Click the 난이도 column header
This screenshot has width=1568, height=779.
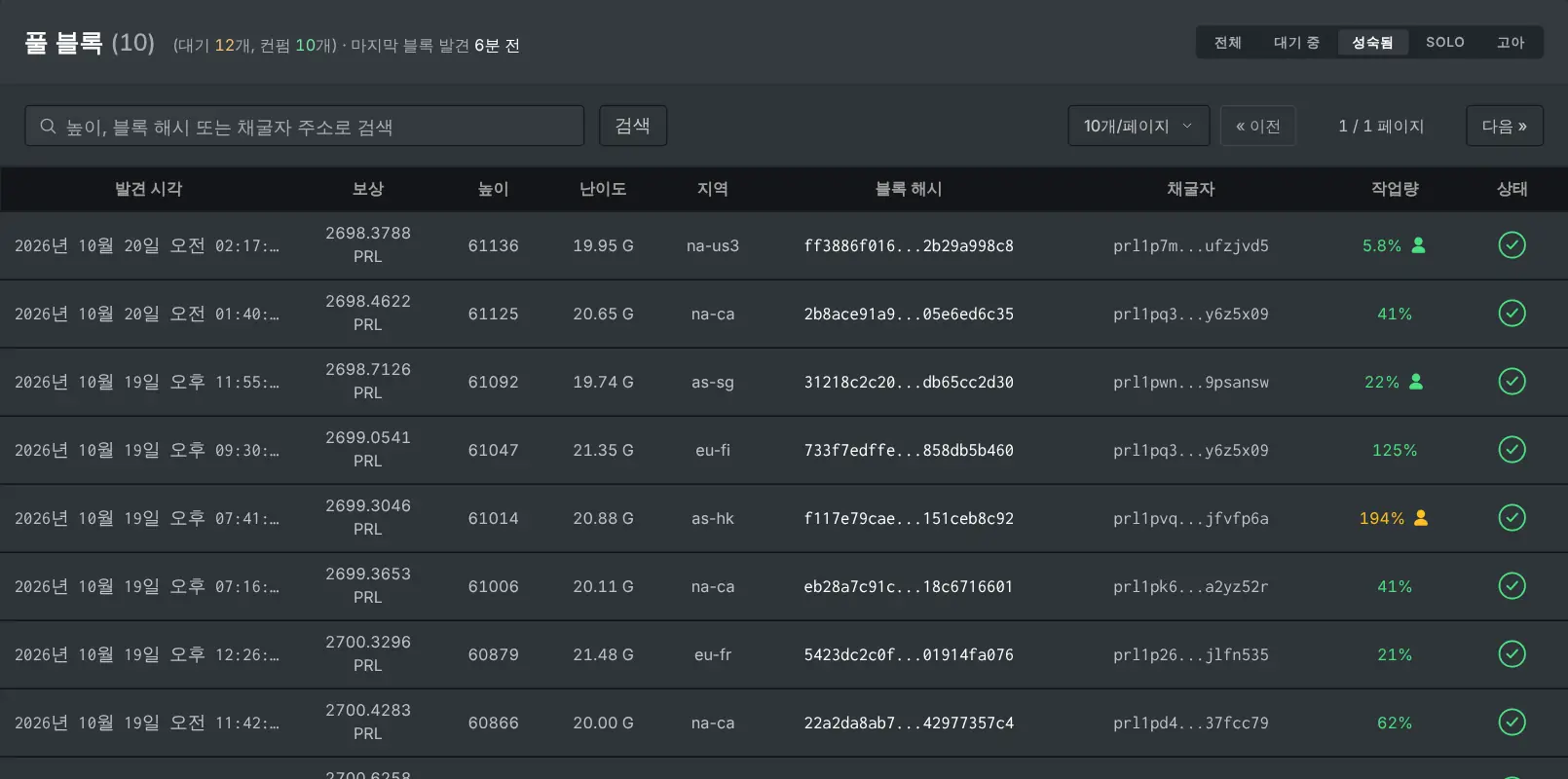tap(603, 189)
